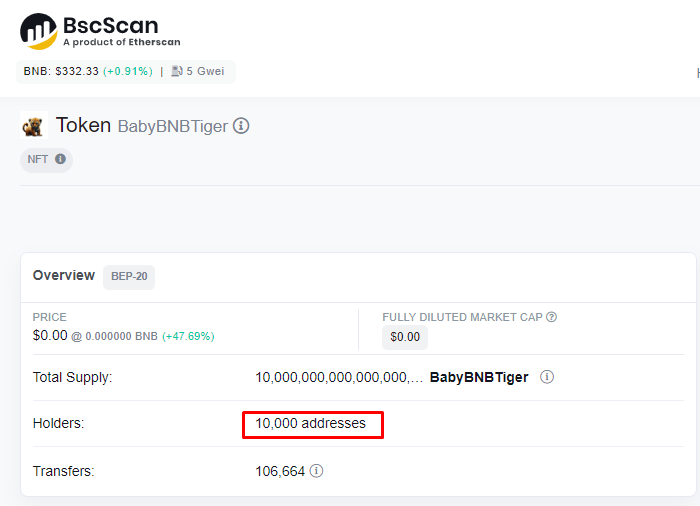
Task: Click the 0.000000 BNB price text
Action: [x=121, y=336]
